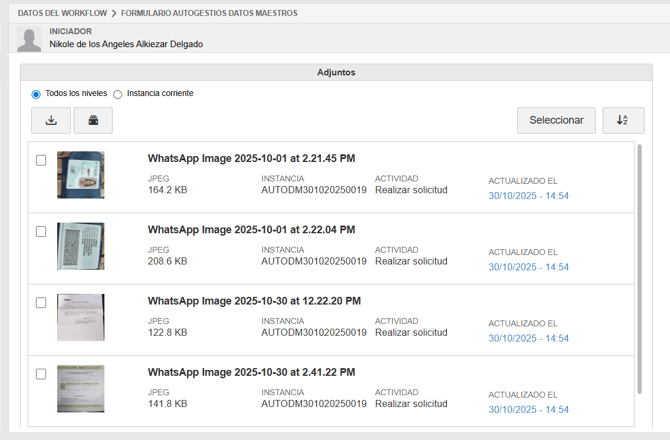Click the sort order icon button
The height and width of the screenshot is (440, 670).
(623, 120)
